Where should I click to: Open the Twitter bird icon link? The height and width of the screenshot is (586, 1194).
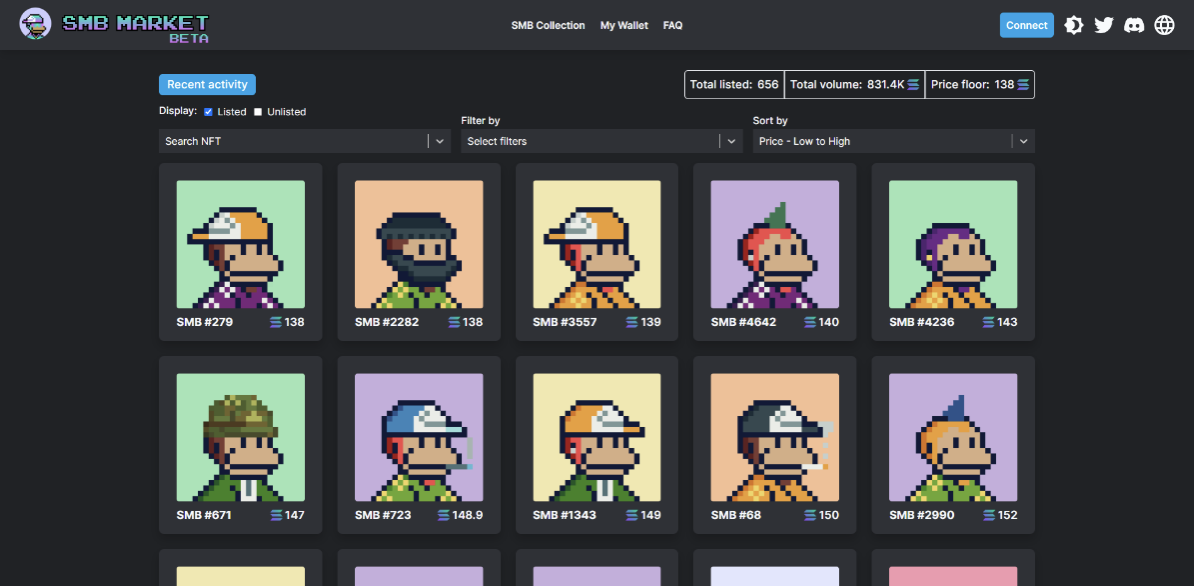(x=1104, y=25)
